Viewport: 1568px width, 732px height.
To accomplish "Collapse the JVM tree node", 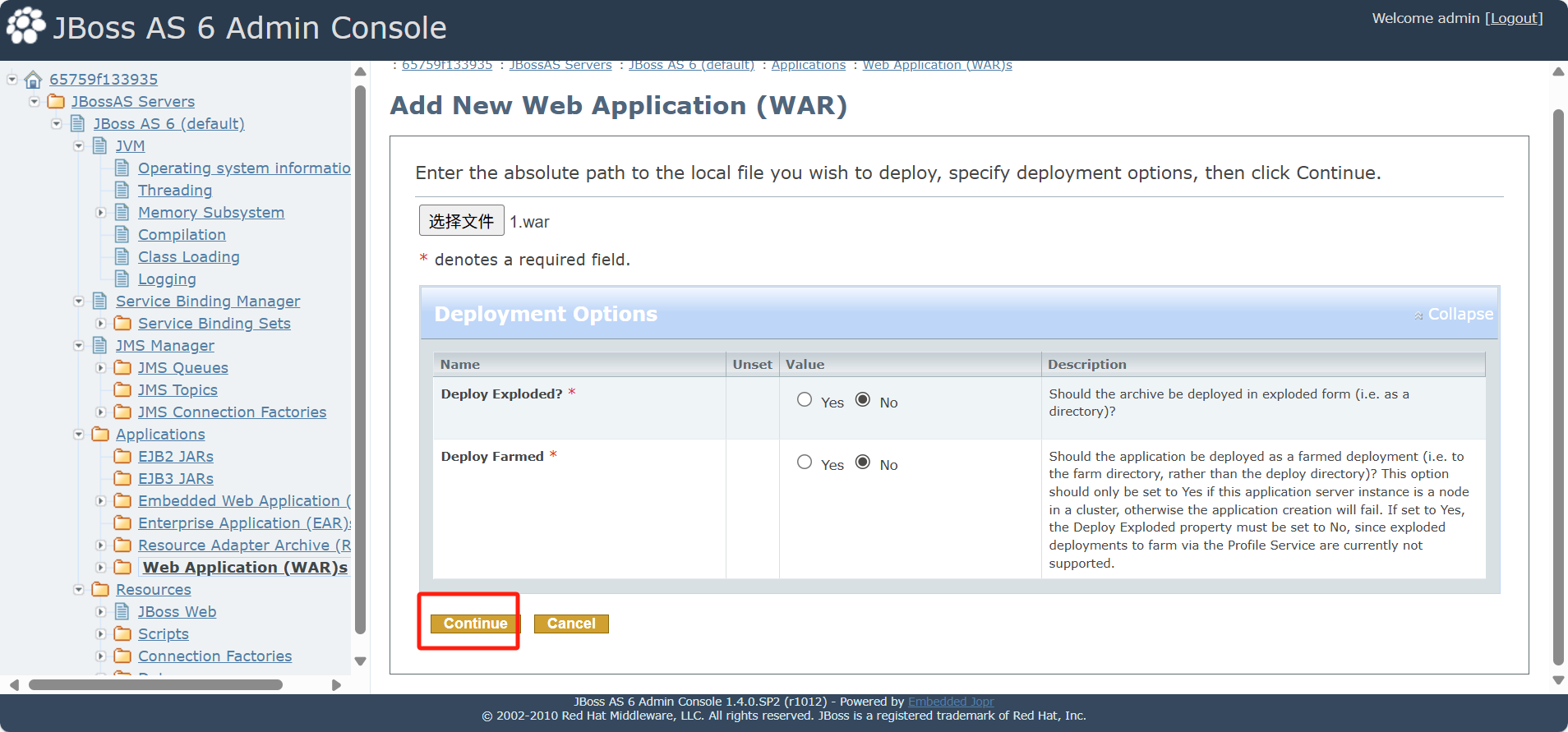I will pos(79,146).
